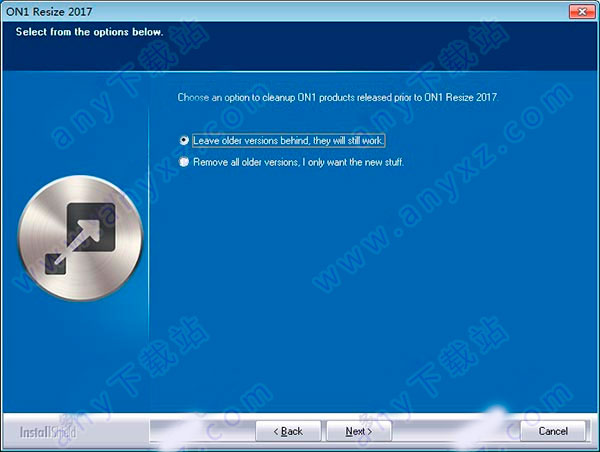Viewport: 600px width, 452px height.
Task: Click the "Choose an option to cleanup" instruction text
Action: tap(338, 98)
